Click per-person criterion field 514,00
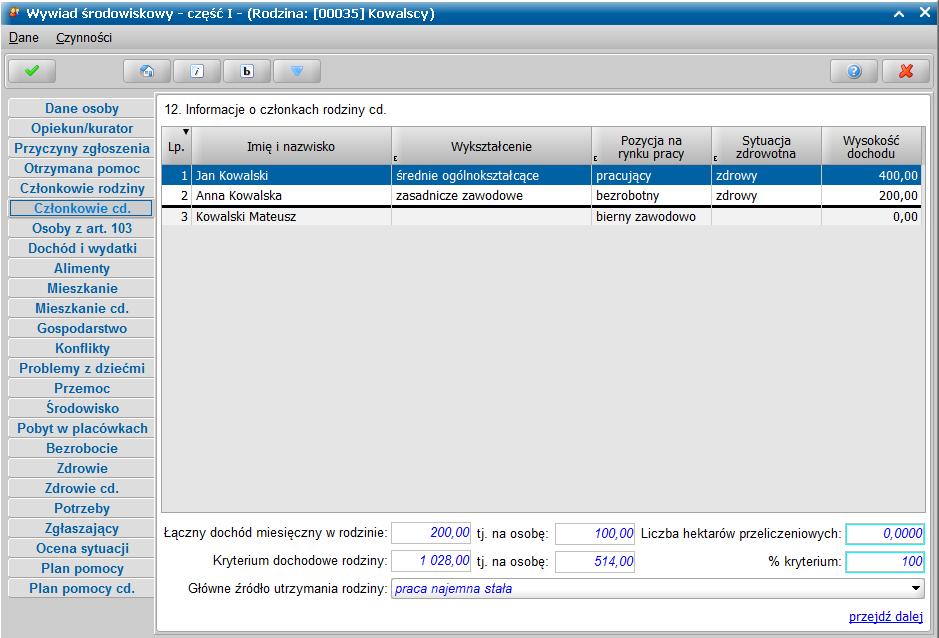Viewport: 939px width, 638px height. pyautogui.click(x=595, y=561)
